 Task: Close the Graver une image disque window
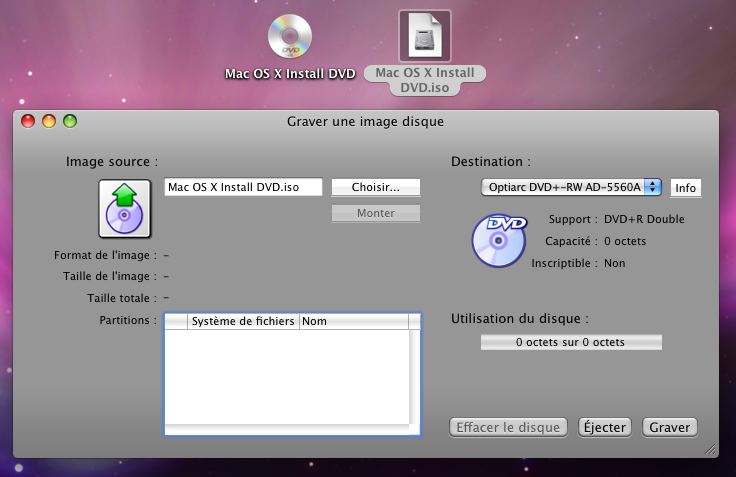28,121
